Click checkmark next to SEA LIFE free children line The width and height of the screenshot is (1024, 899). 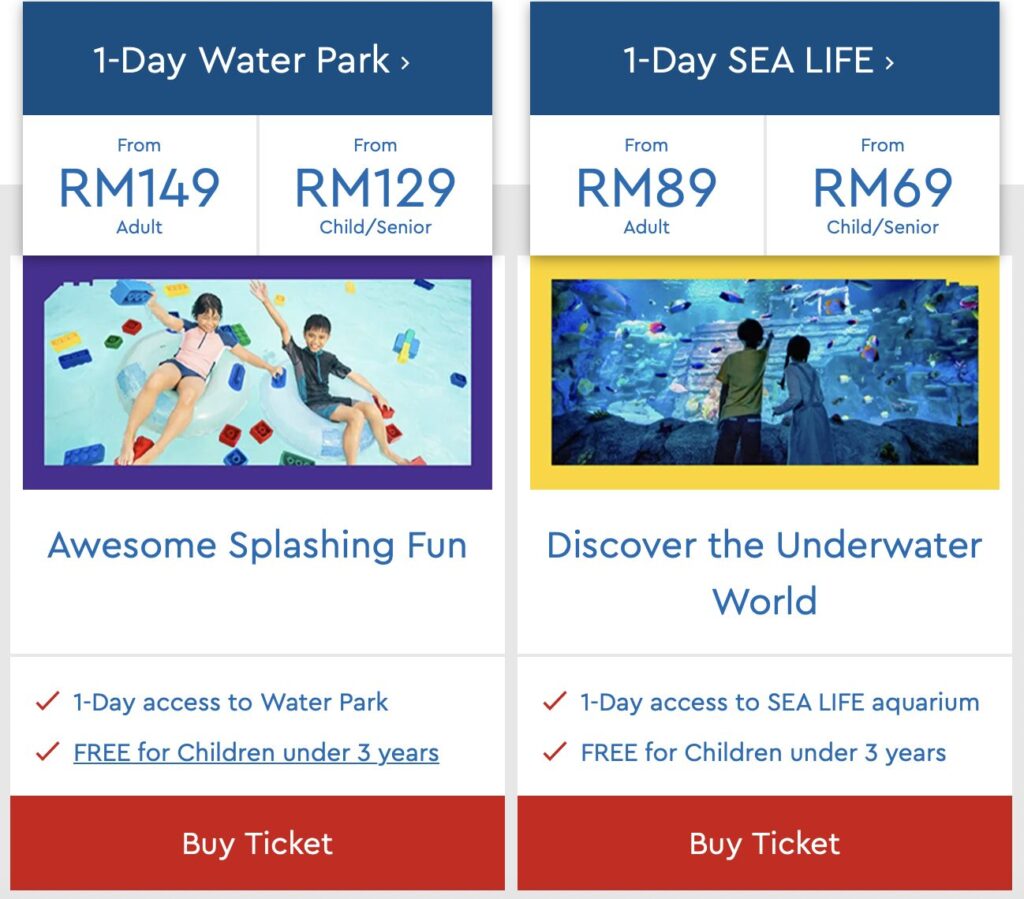554,751
